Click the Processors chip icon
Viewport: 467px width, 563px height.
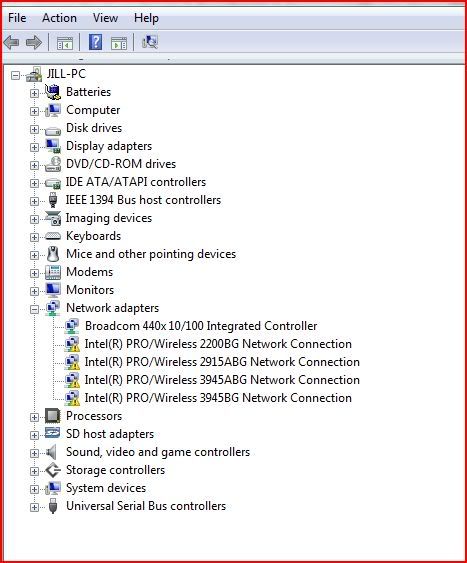coord(52,416)
